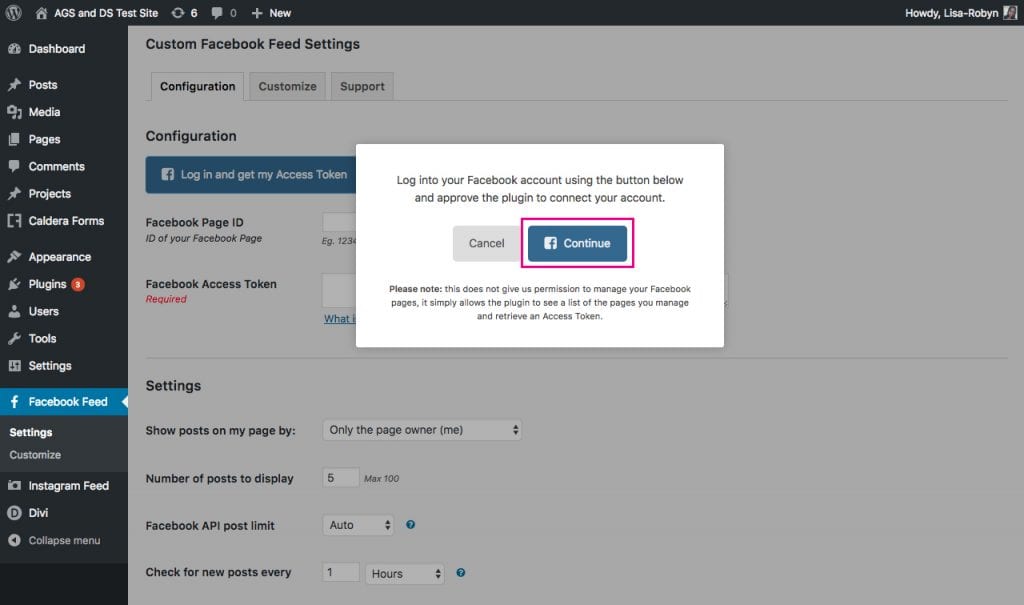This screenshot has width=1024, height=605.
Task: Click the Continue button in the dialog
Action: pyautogui.click(x=577, y=243)
